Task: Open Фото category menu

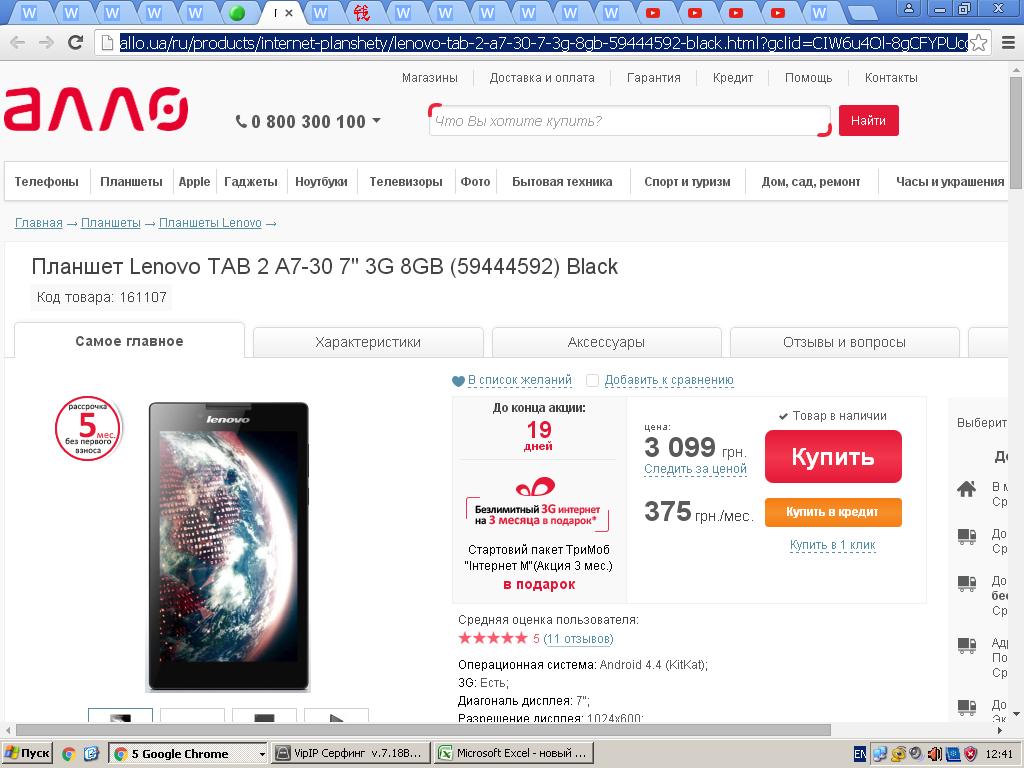Action: point(475,182)
